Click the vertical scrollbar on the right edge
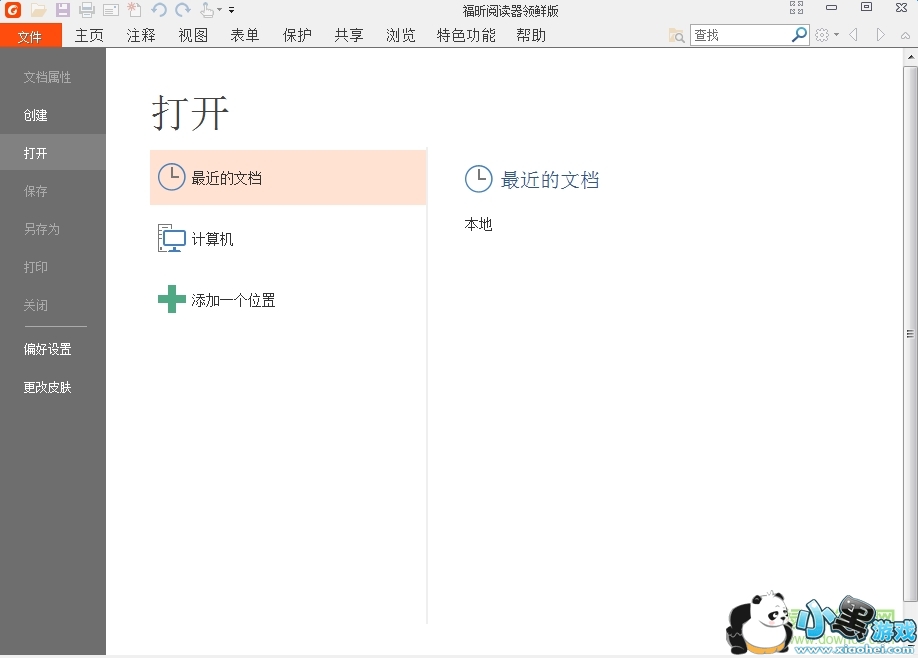The width and height of the screenshot is (918, 658). point(910,334)
